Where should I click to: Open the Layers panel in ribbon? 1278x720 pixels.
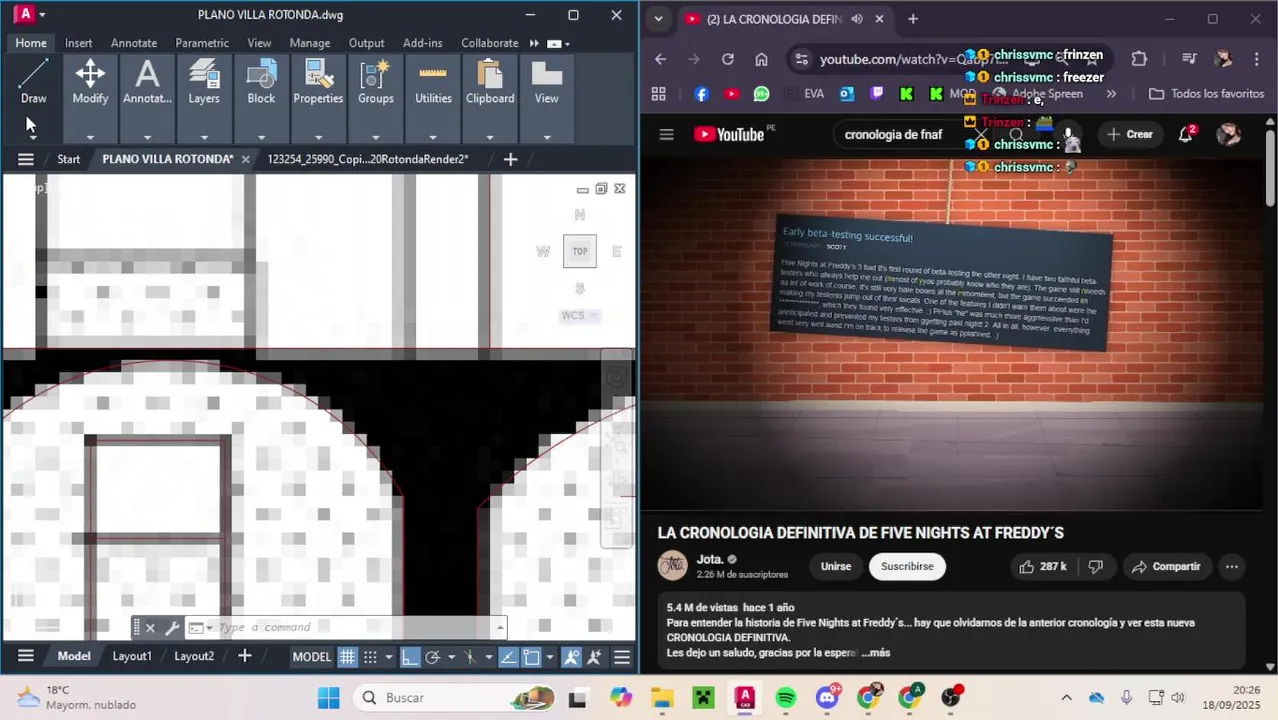(204, 82)
